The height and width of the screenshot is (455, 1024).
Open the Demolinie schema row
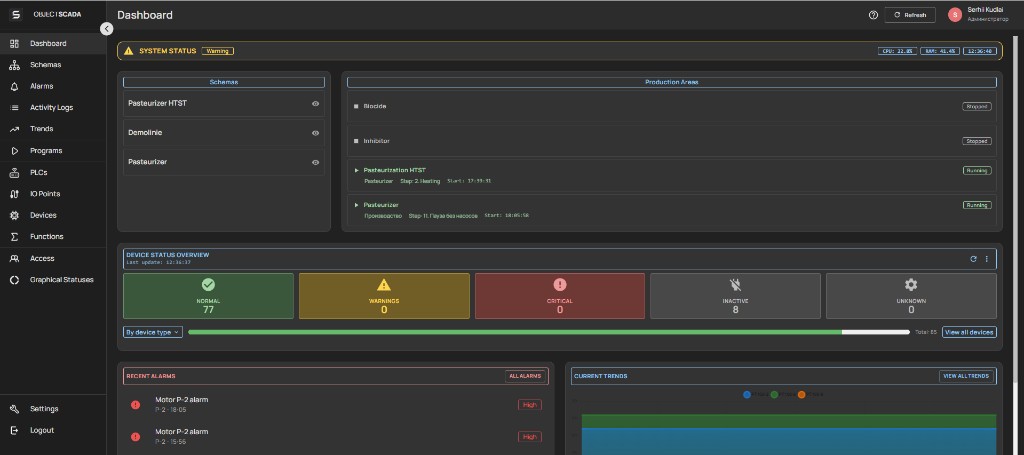[224, 133]
